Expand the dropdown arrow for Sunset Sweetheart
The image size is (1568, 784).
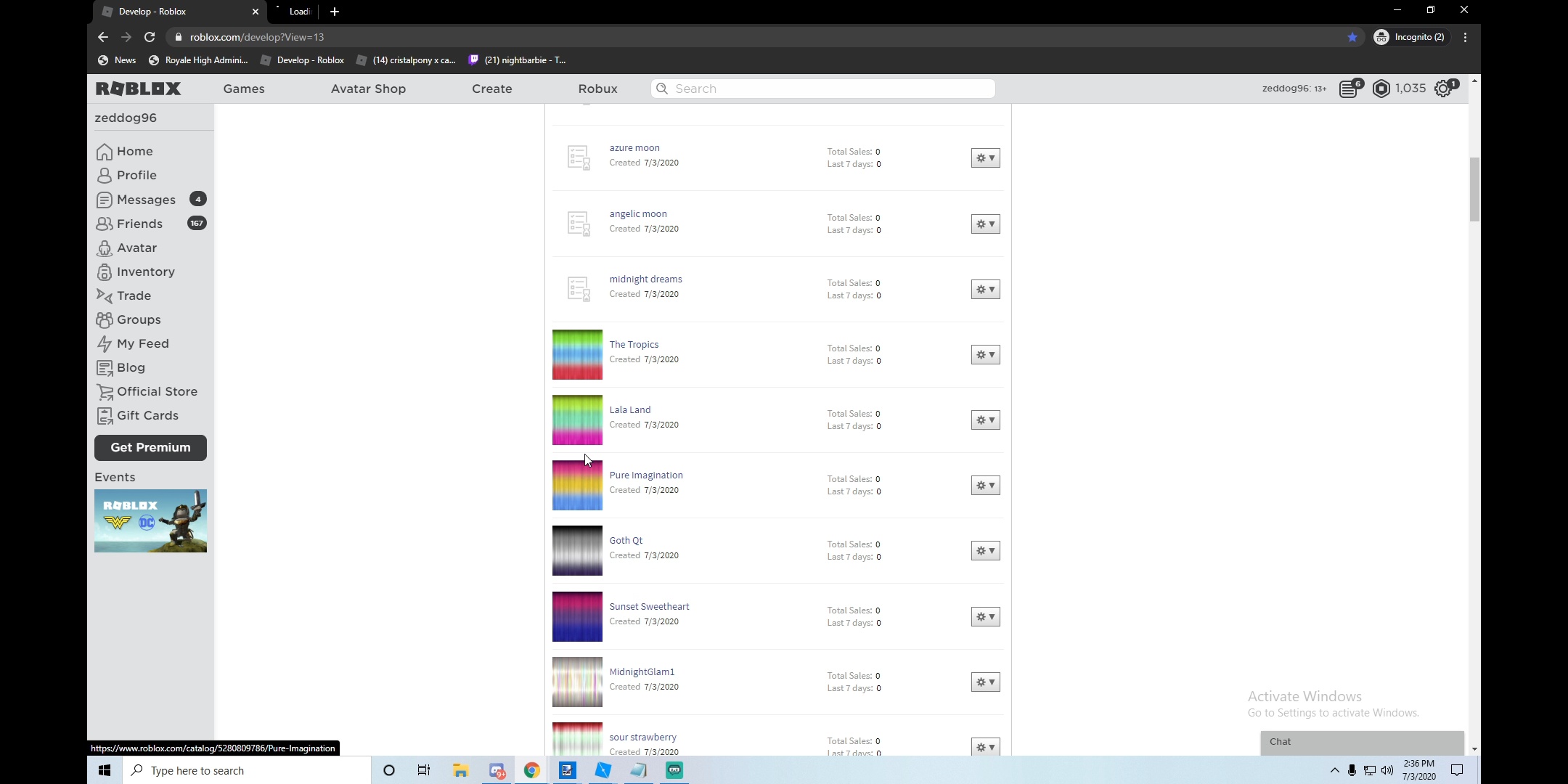991,616
